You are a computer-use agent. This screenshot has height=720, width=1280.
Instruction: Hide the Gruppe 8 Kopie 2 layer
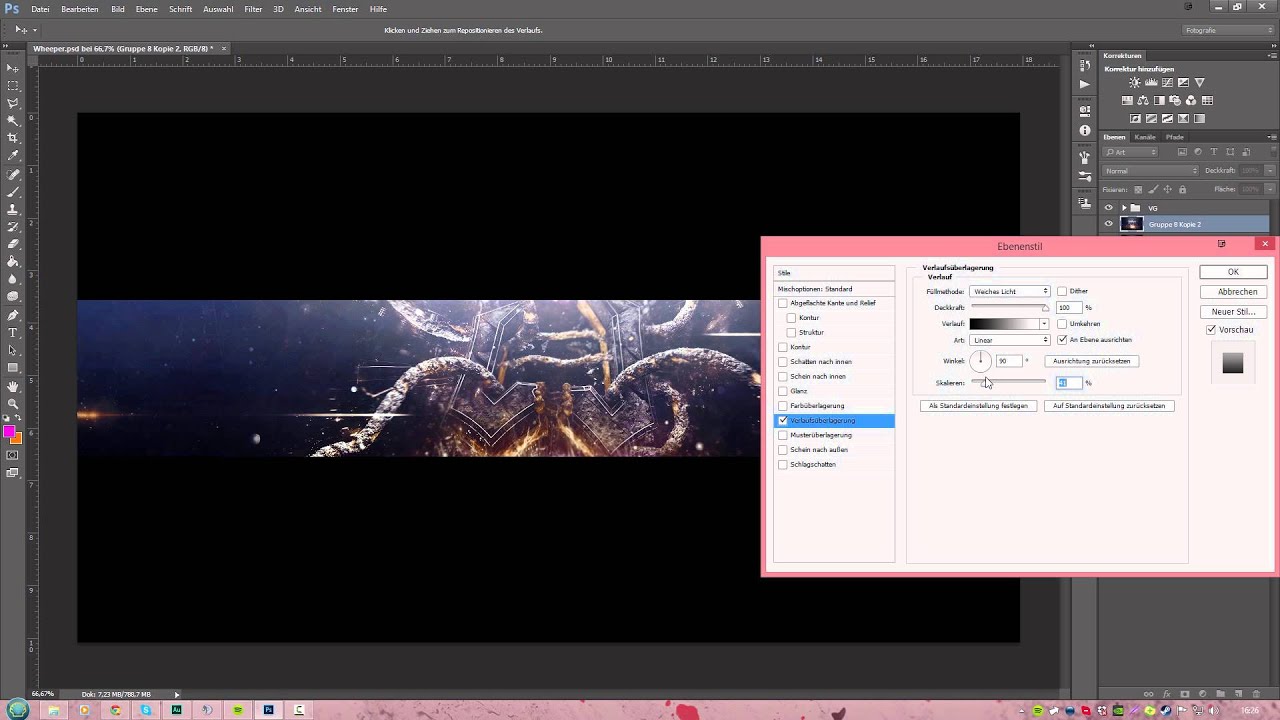pos(1108,224)
